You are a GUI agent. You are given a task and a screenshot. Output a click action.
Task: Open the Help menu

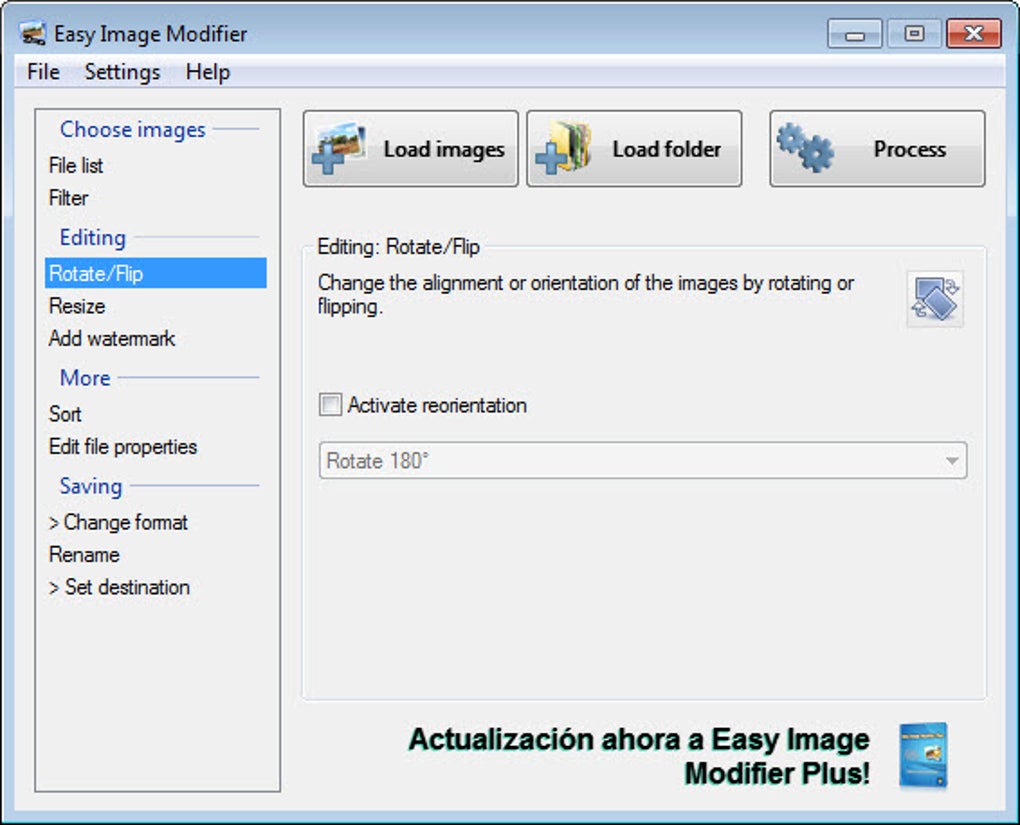(208, 72)
